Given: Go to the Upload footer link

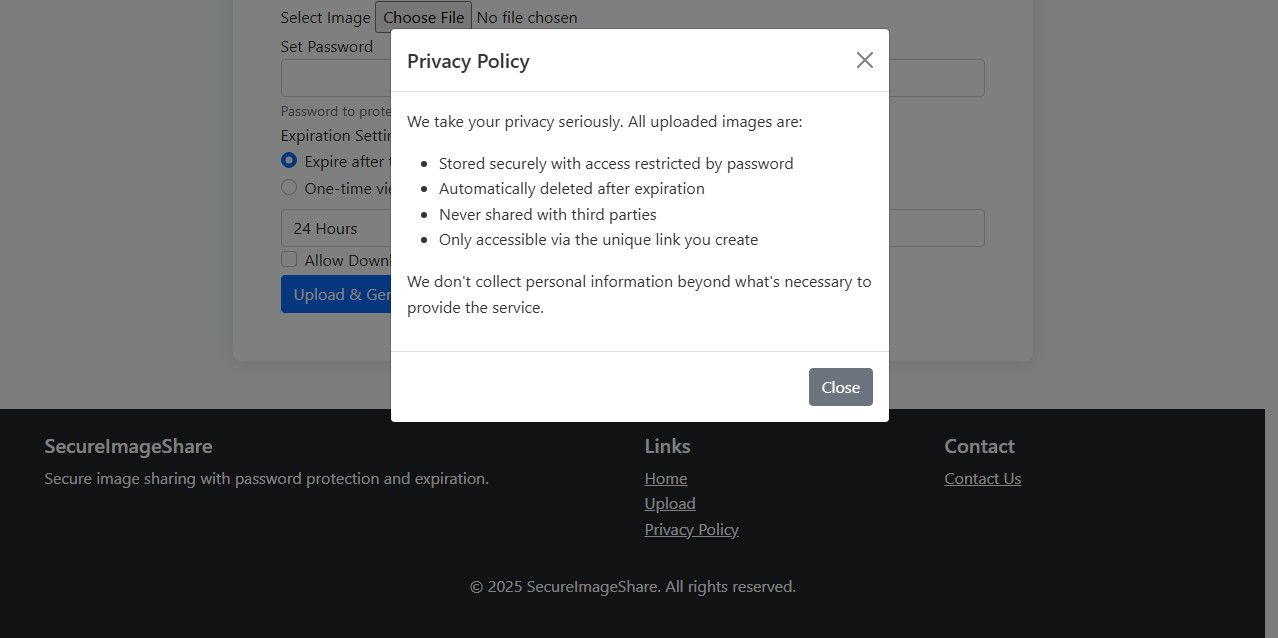Looking at the screenshot, I should coord(670,504).
